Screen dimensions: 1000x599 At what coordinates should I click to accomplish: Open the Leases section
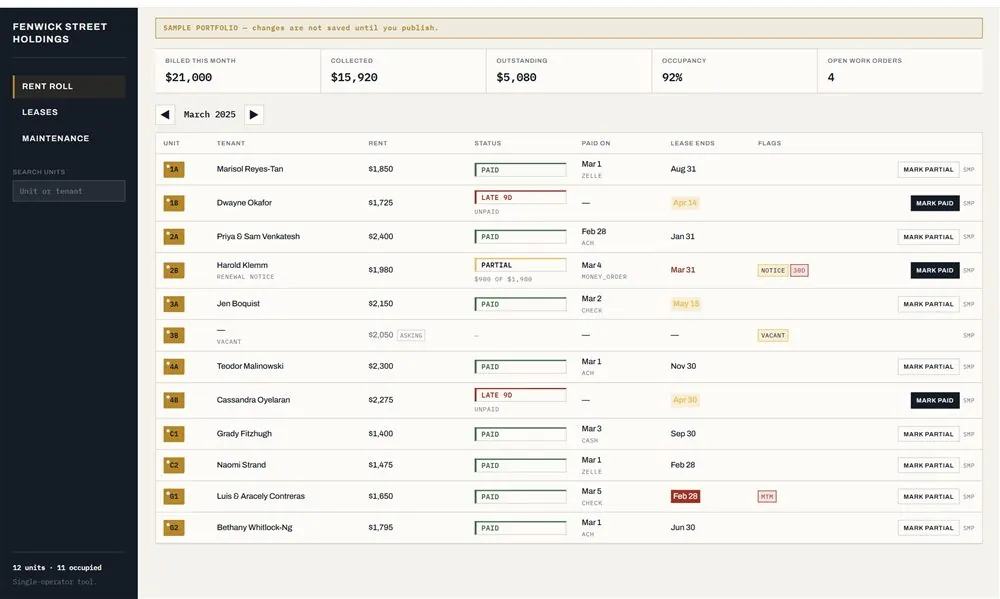click(69, 112)
